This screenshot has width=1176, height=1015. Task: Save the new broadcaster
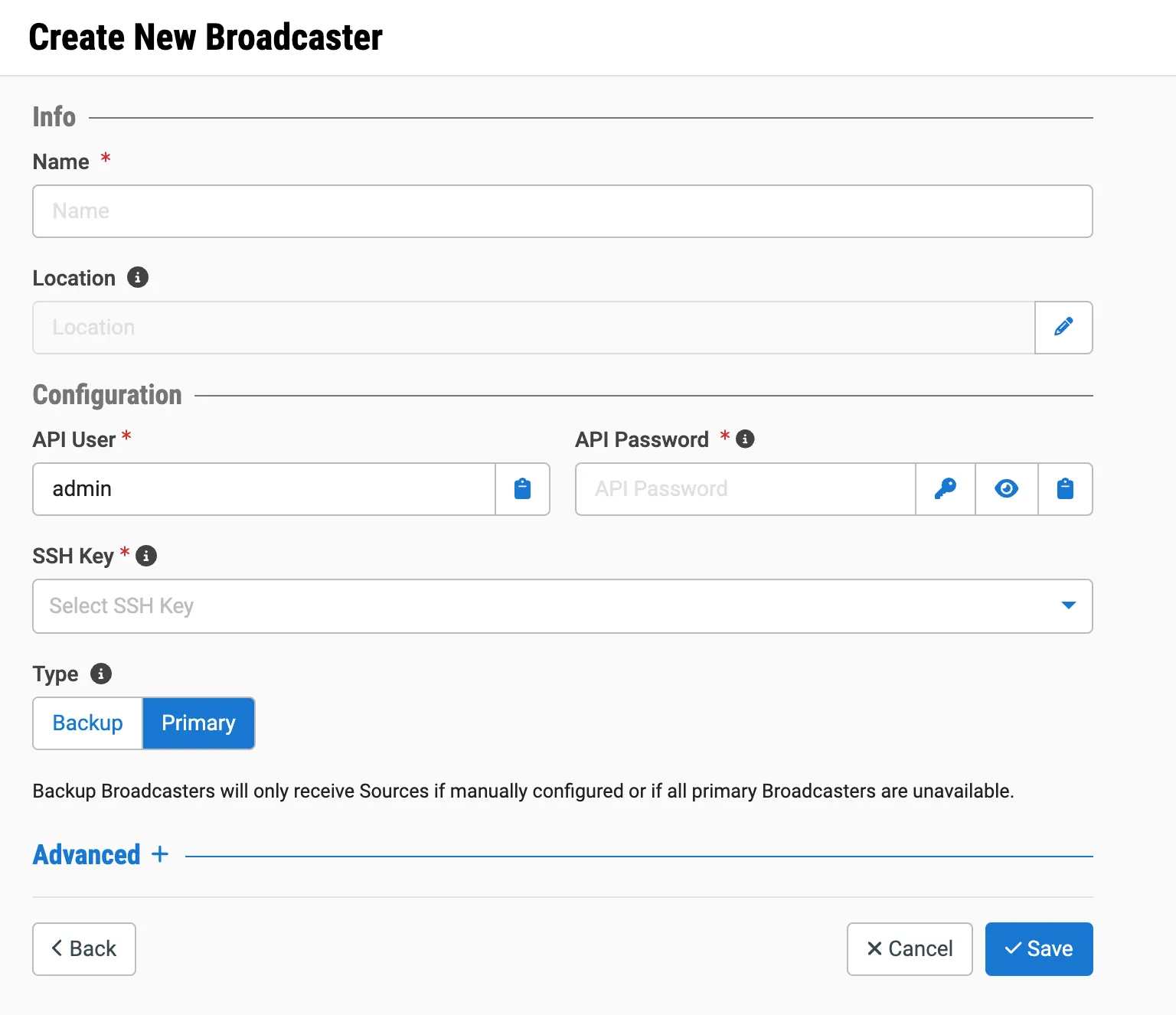[x=1039, y=949]
